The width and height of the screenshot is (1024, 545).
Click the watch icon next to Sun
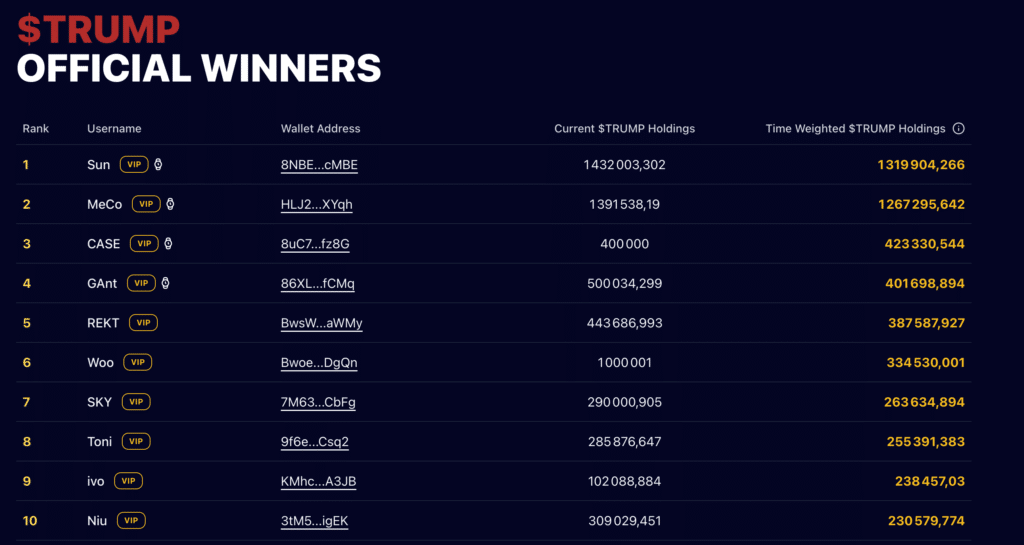[158, 164]
